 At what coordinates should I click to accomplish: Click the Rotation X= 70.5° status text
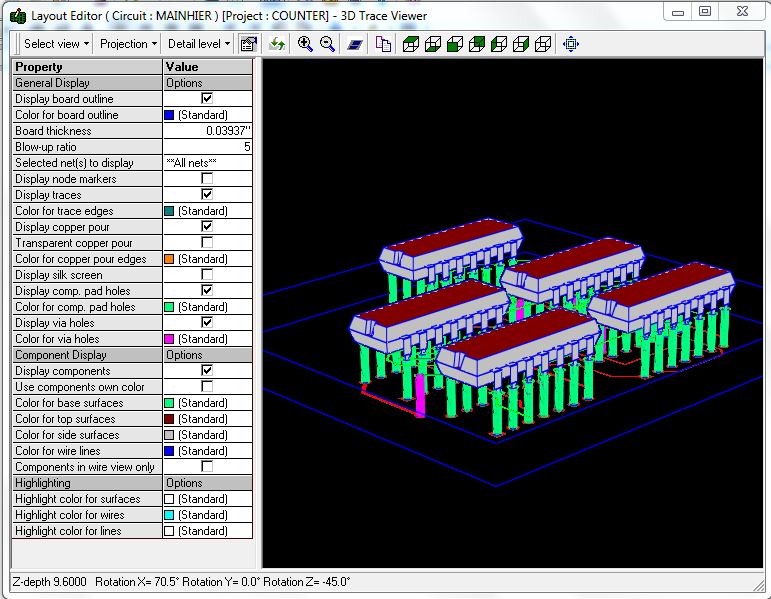137,582
